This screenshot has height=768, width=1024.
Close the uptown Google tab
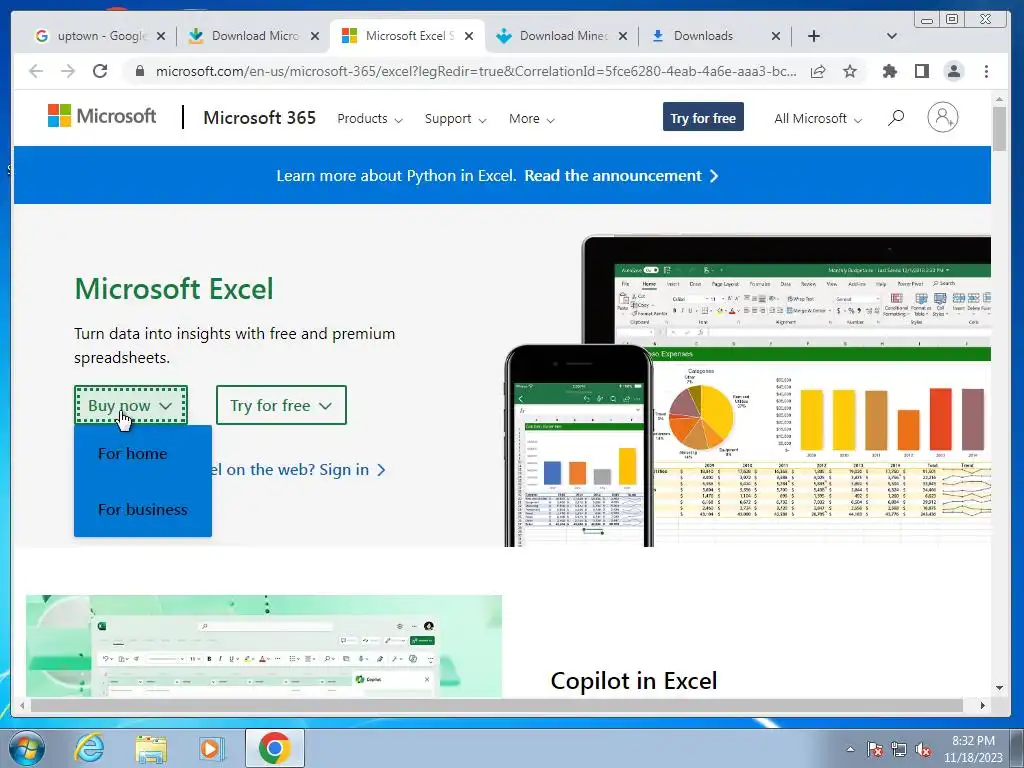161,36
